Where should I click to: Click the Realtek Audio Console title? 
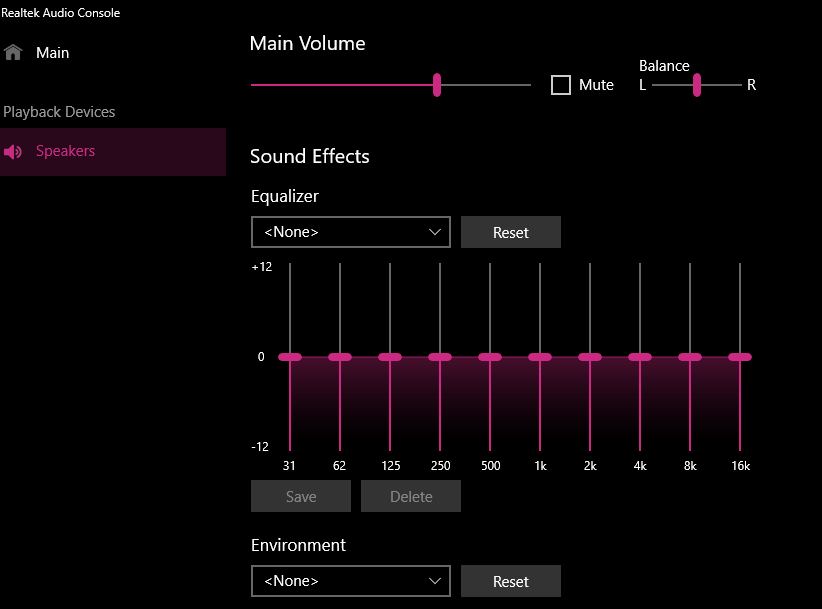[61, 13]
